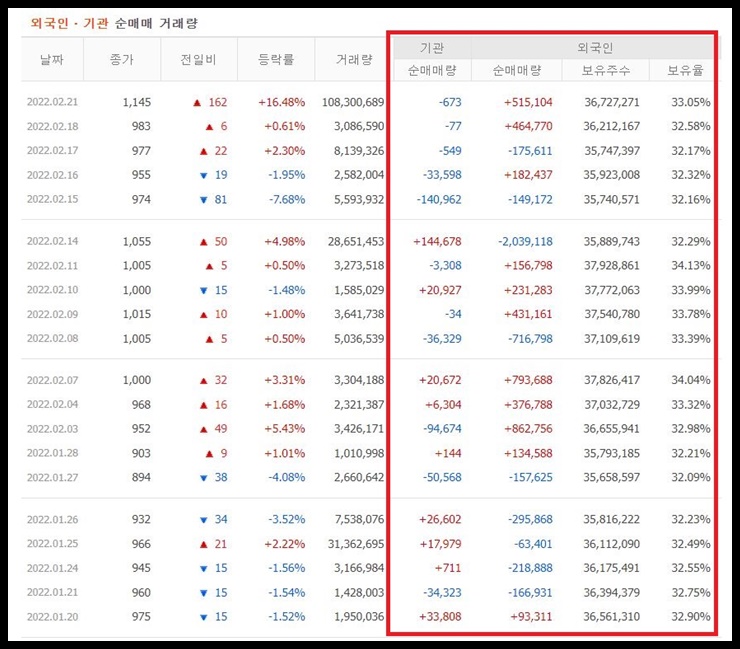The image size is (740, 649).
Task: Click the -4.08% change rate
Action: (x=287, y=478)
